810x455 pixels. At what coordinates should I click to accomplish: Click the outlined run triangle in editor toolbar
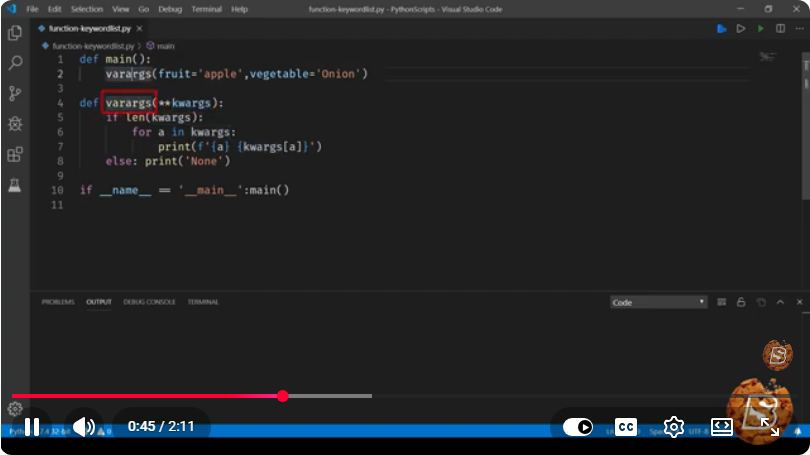click(741, 28)
